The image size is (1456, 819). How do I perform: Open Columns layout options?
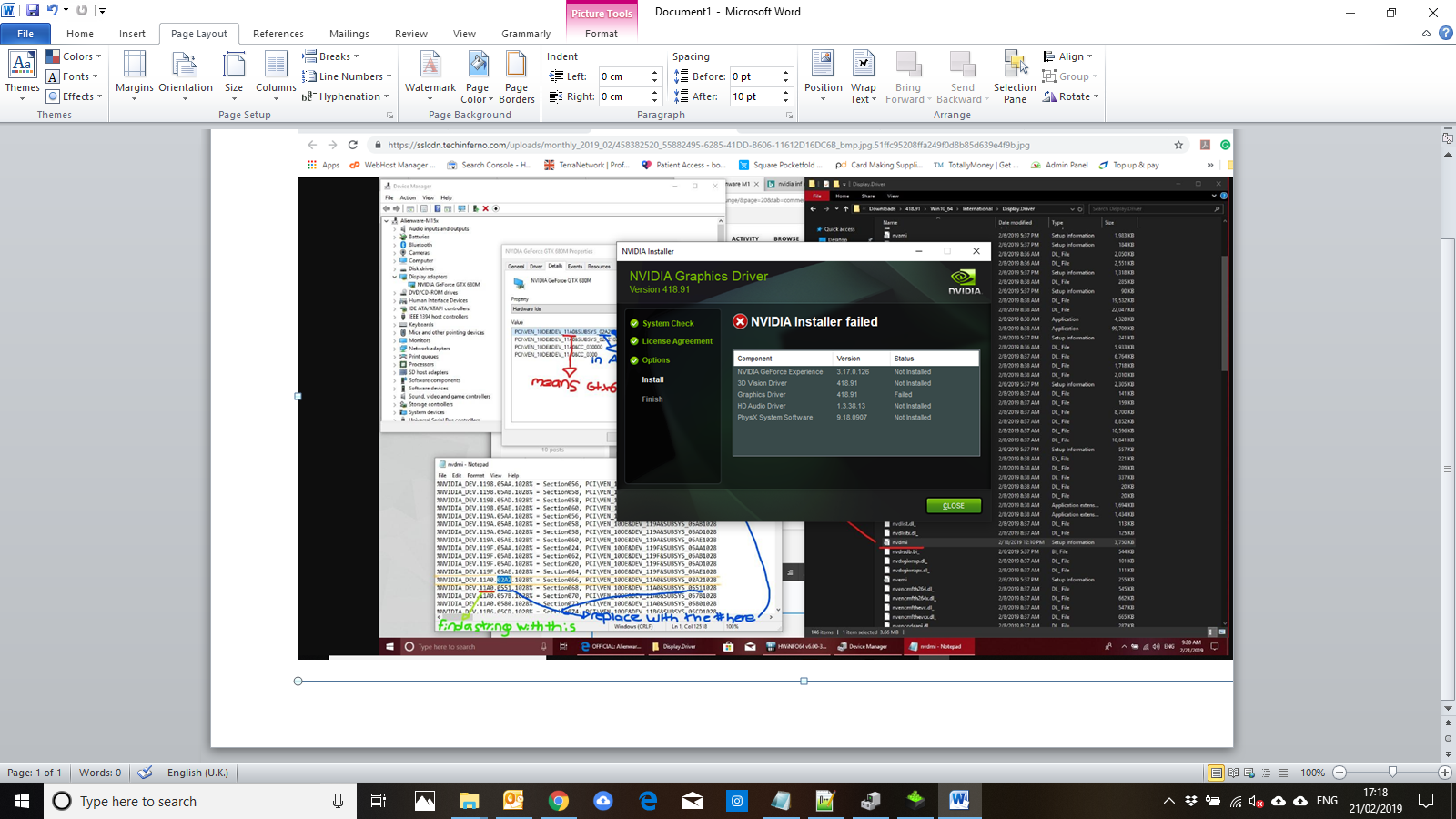pos(276,76)
